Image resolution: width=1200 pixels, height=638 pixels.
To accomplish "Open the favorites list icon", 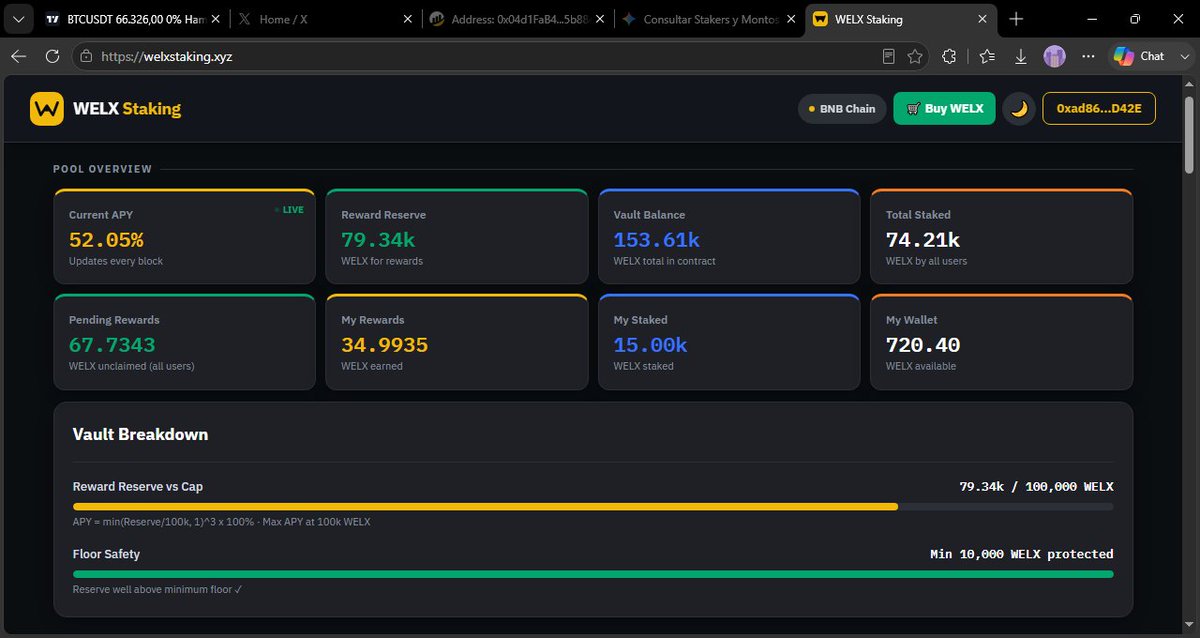I will tap(987, 57).
